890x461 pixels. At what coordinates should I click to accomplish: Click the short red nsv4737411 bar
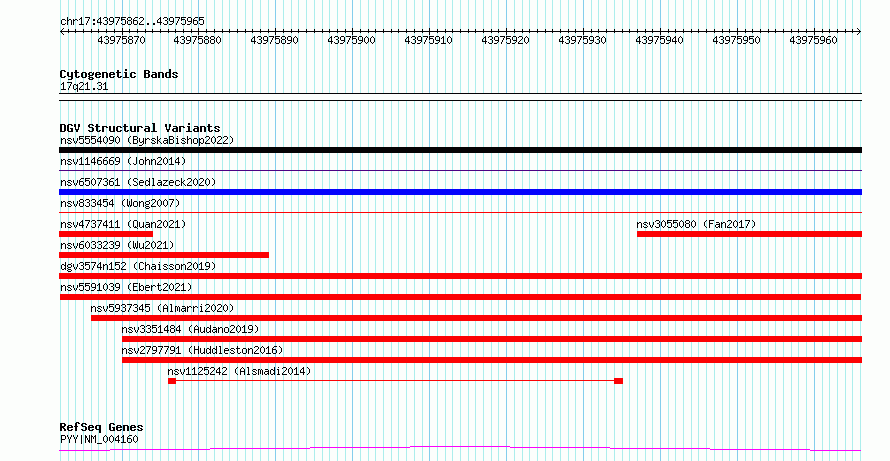click(x=106, y=234)
